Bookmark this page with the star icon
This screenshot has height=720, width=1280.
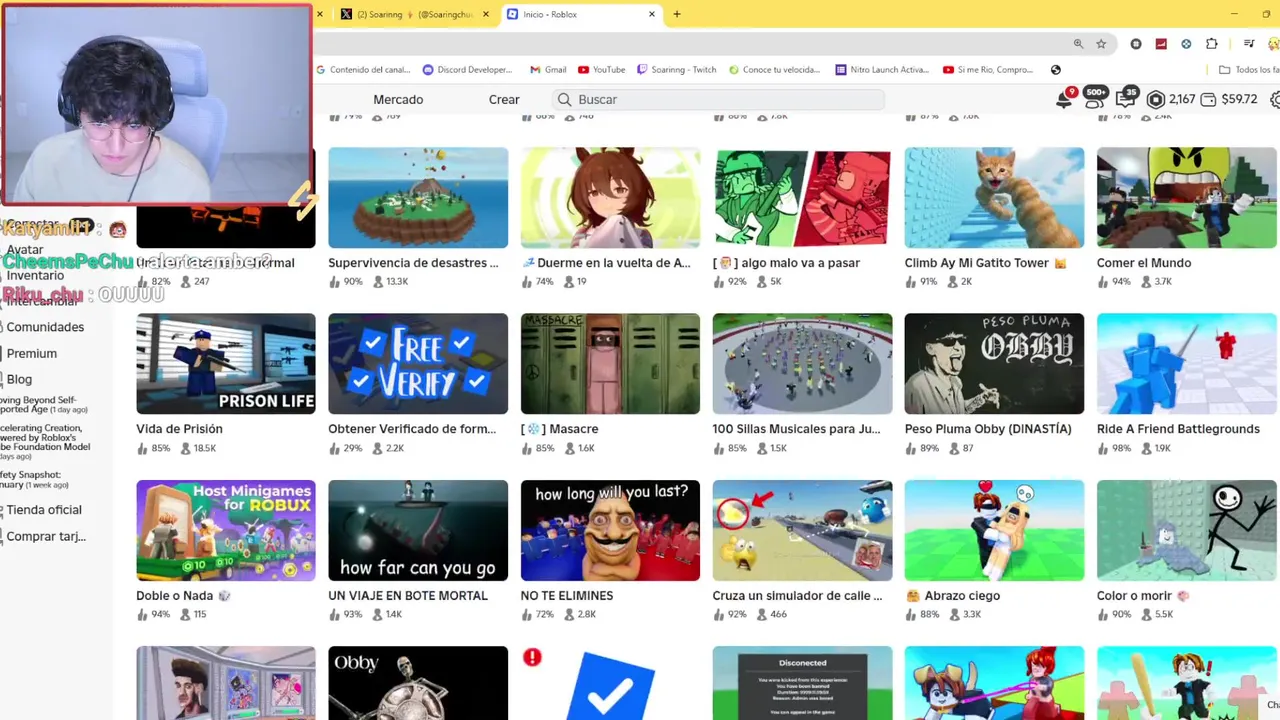tap(1101, 44)
